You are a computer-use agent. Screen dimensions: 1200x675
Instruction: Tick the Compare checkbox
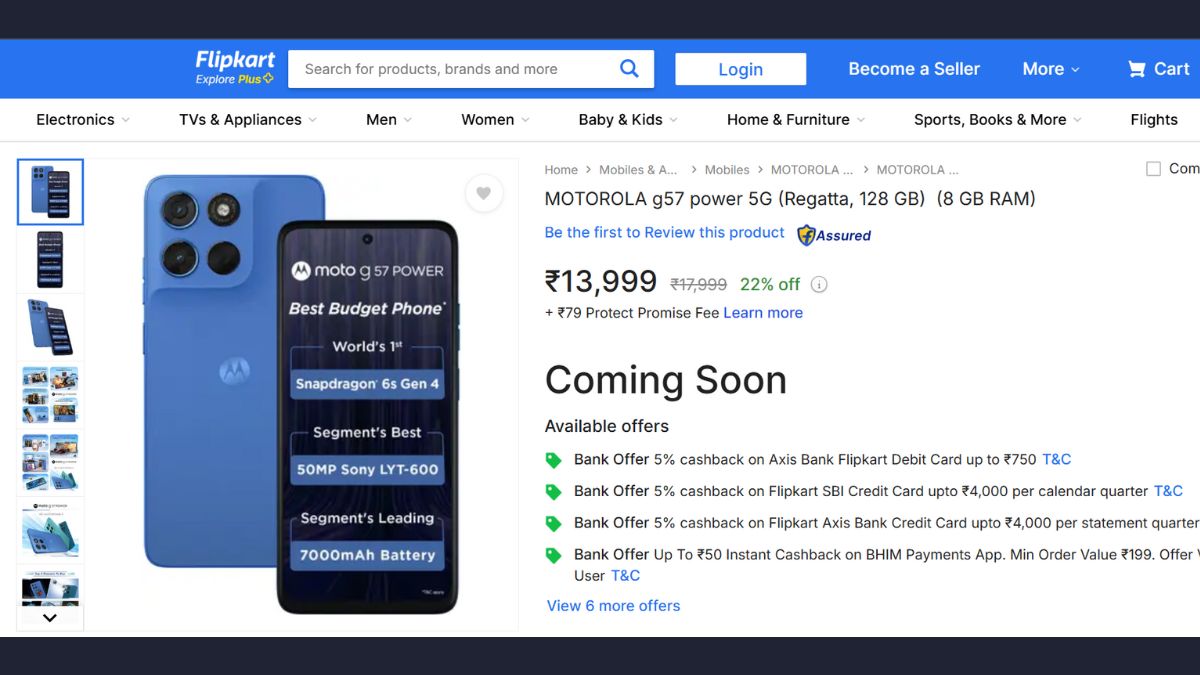pyautogui.click(x=1153, y=169)
